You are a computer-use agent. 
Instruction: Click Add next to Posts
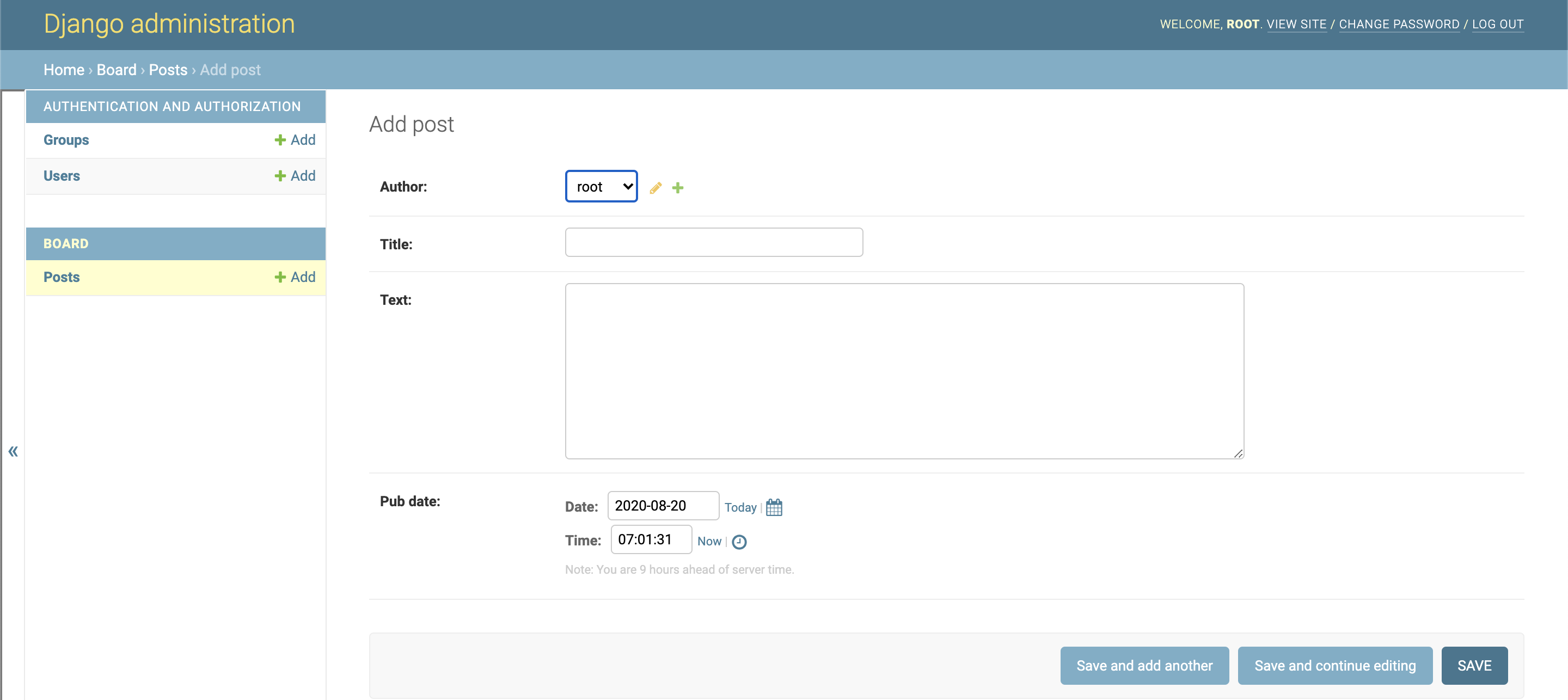point(295,277)
